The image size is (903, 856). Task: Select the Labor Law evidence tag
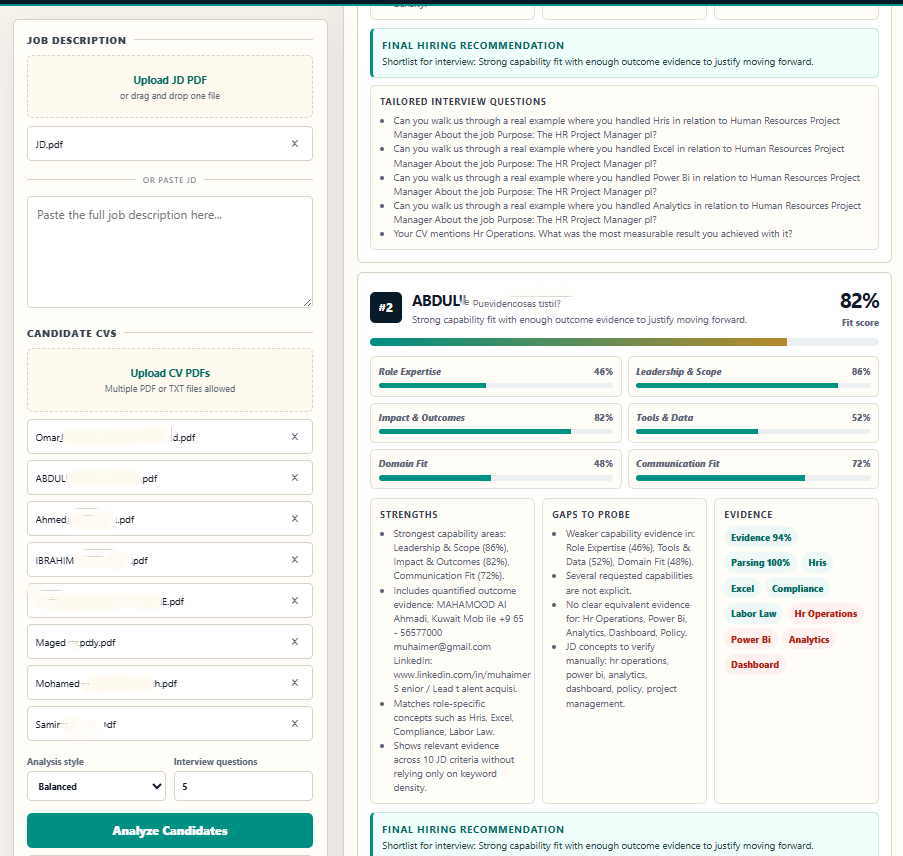(x=753, y=614)
